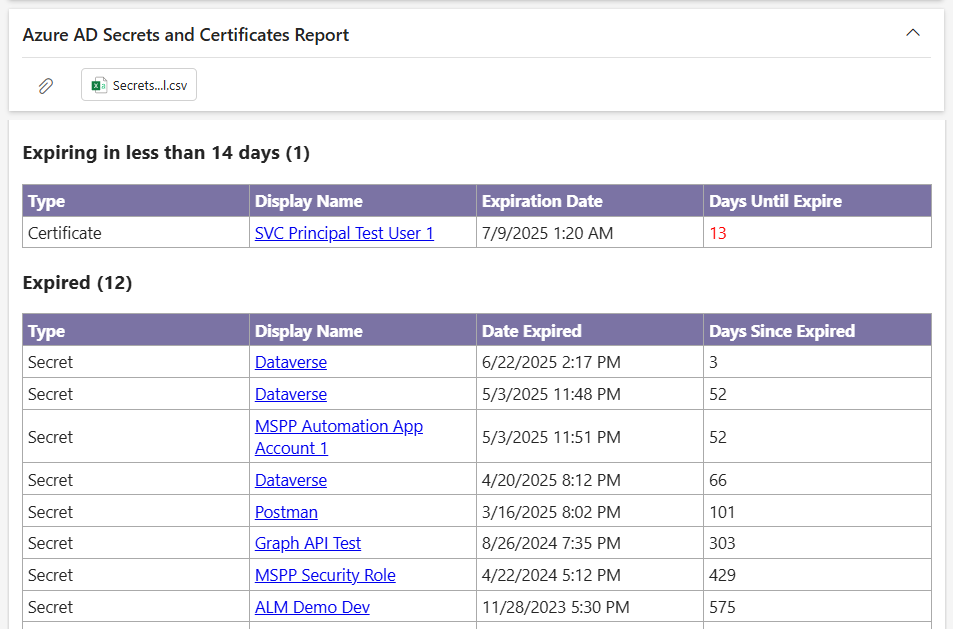This screenshot has height=629, width=953.
Task: Click the red '13' days until expire value
Action: 718,233
